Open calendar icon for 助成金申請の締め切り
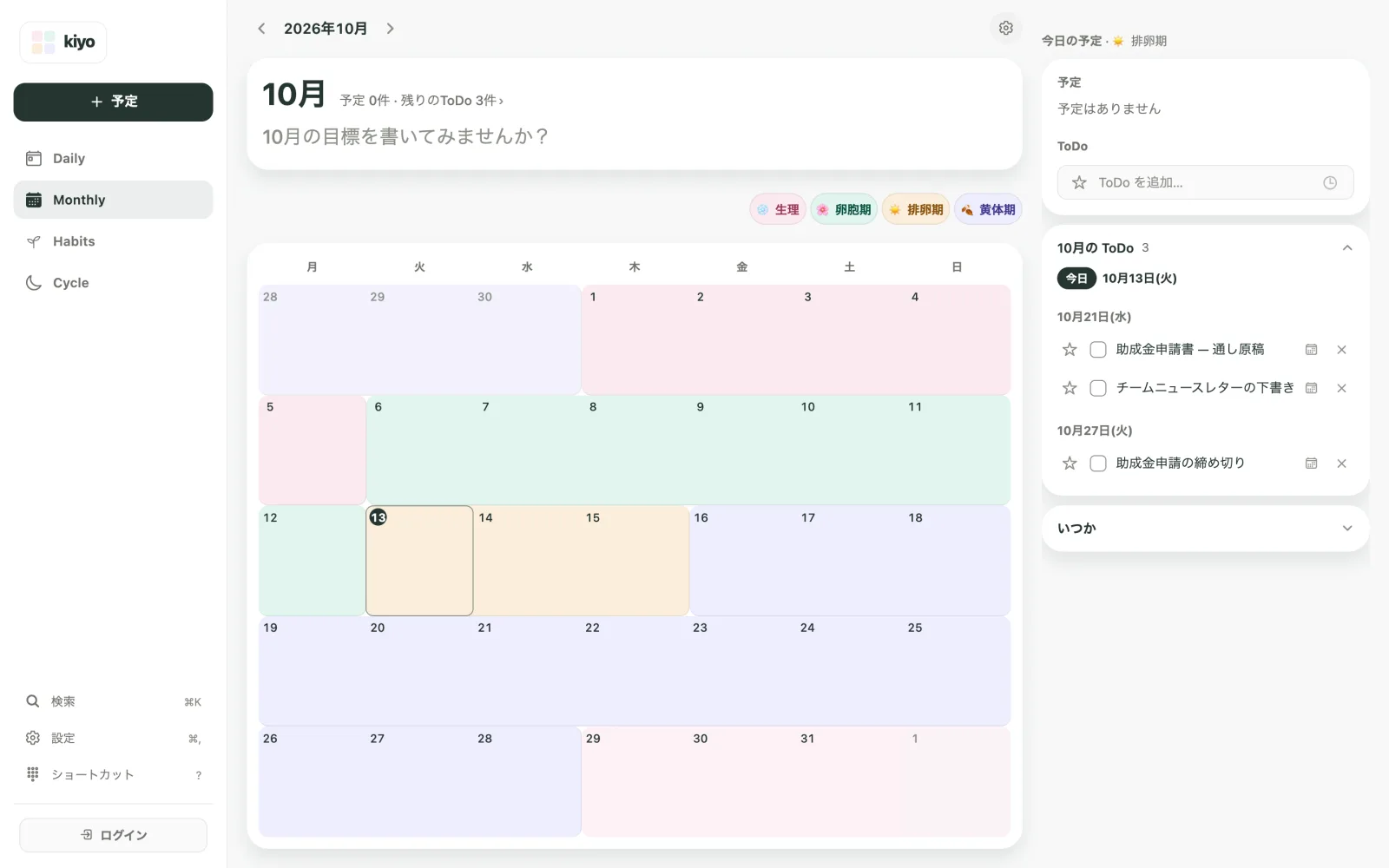The image size is (1389, 868). click(x=1311, y=464)
